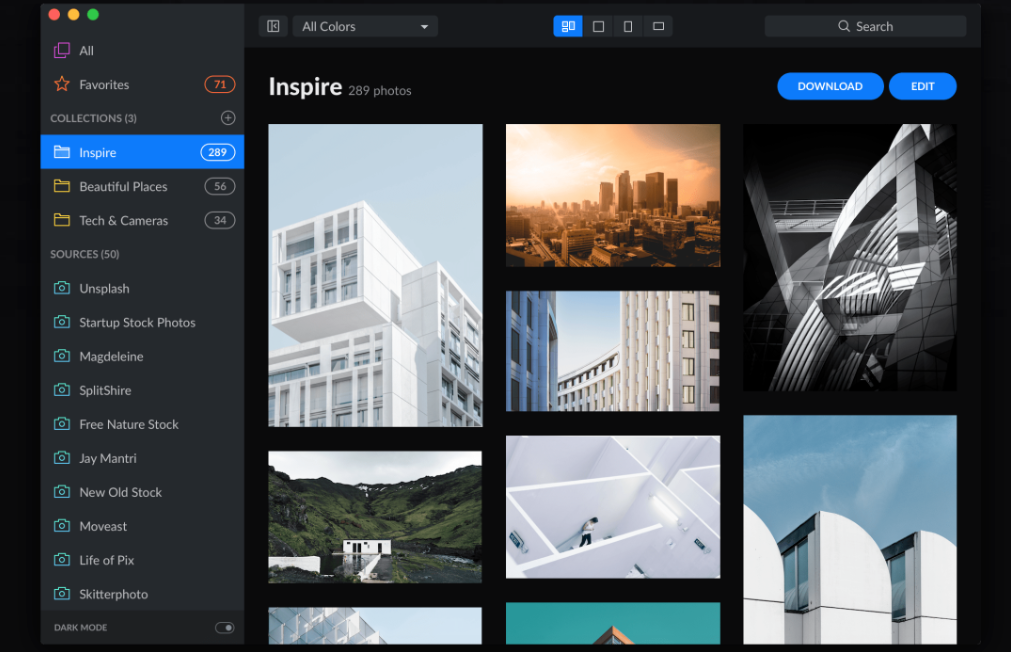Select the All item in sidebar
This screenshot has height=652, width=1011.
coord(142,50)
